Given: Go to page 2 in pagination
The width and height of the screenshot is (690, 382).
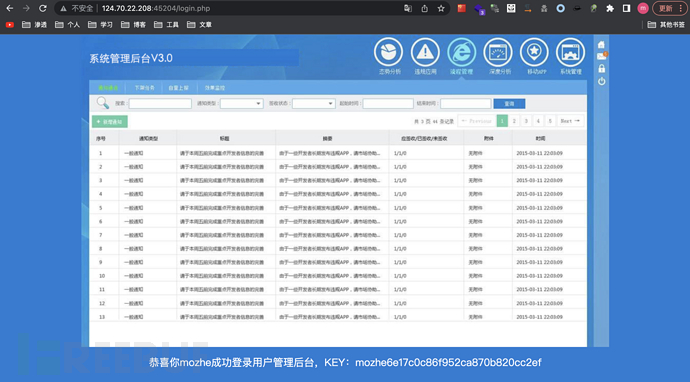Looking at the screenshot, I should [514, 121].
